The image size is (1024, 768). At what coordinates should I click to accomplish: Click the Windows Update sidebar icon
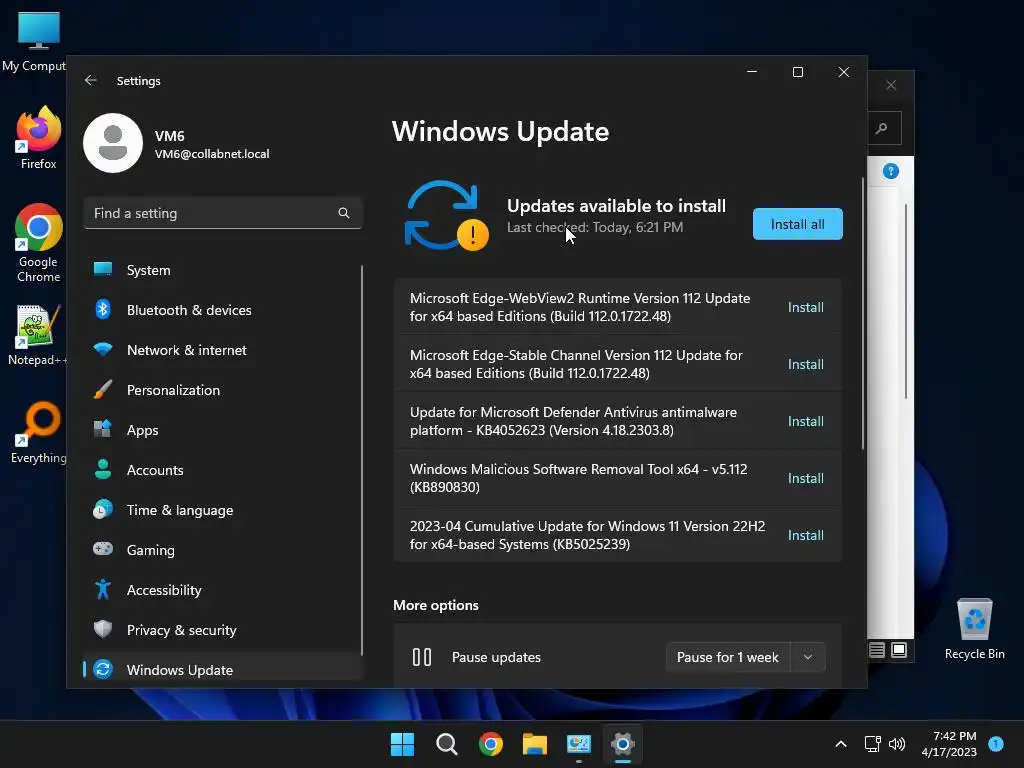pos(103,669)
